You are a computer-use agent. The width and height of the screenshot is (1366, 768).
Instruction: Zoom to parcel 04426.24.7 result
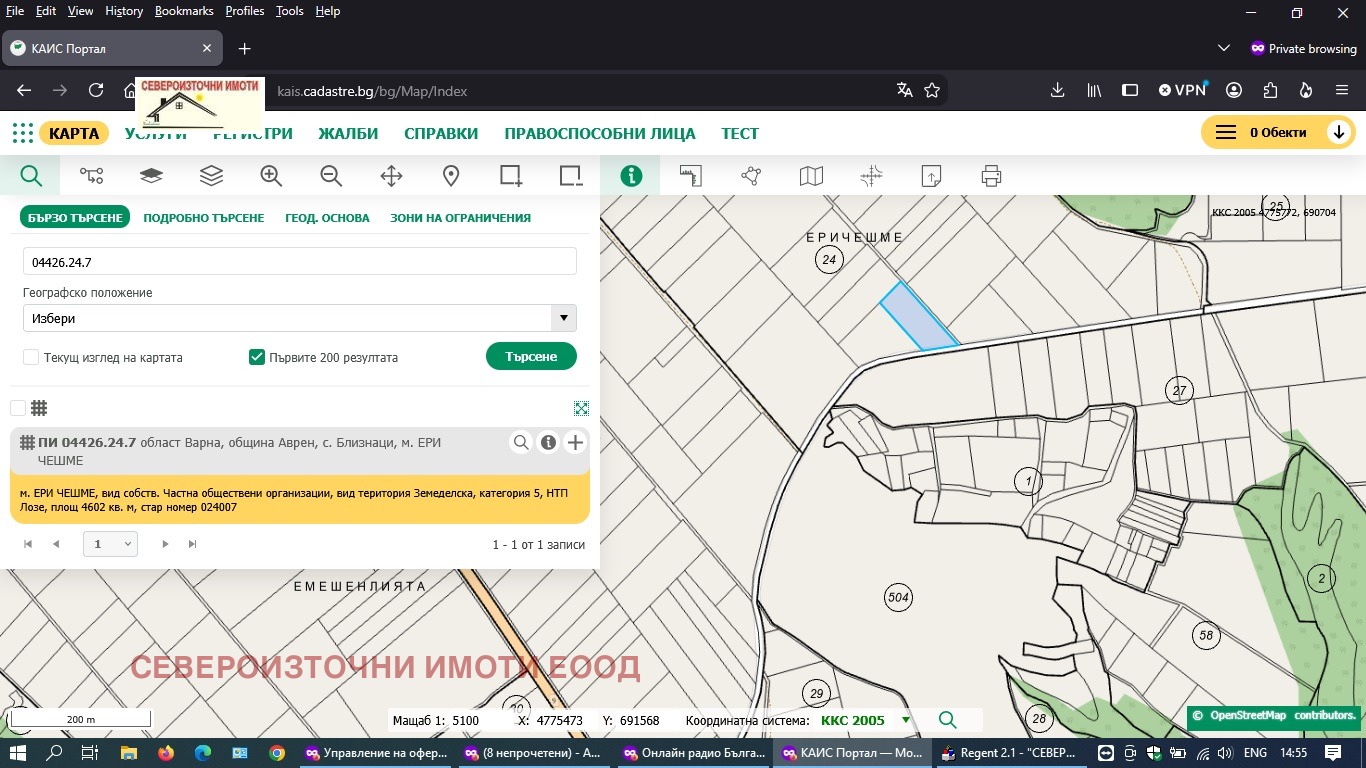click(521, 442)
